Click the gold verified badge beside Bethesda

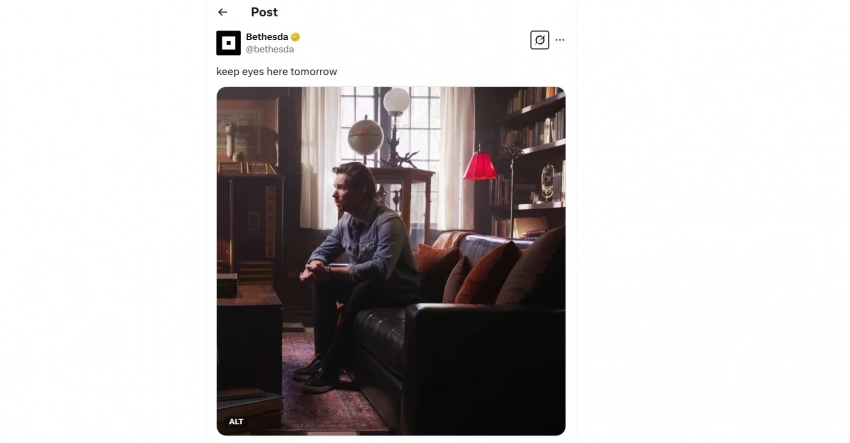pos(295,37)
